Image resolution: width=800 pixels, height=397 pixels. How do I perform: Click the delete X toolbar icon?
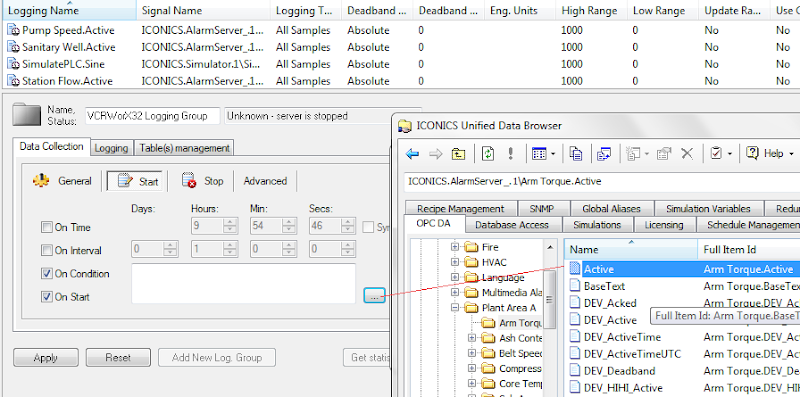(x=687, y=154)
